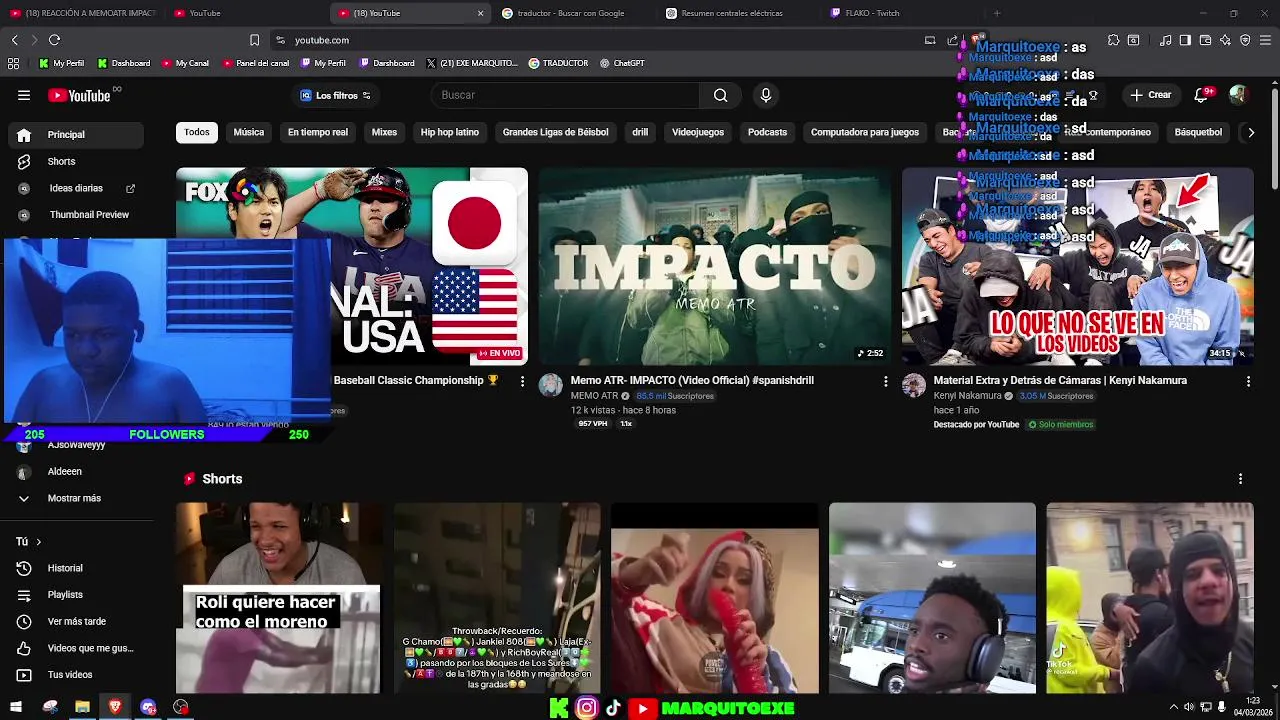Open the TRADUCTOR bookmark
1280x720 pixels.
(x=558, y=63)
